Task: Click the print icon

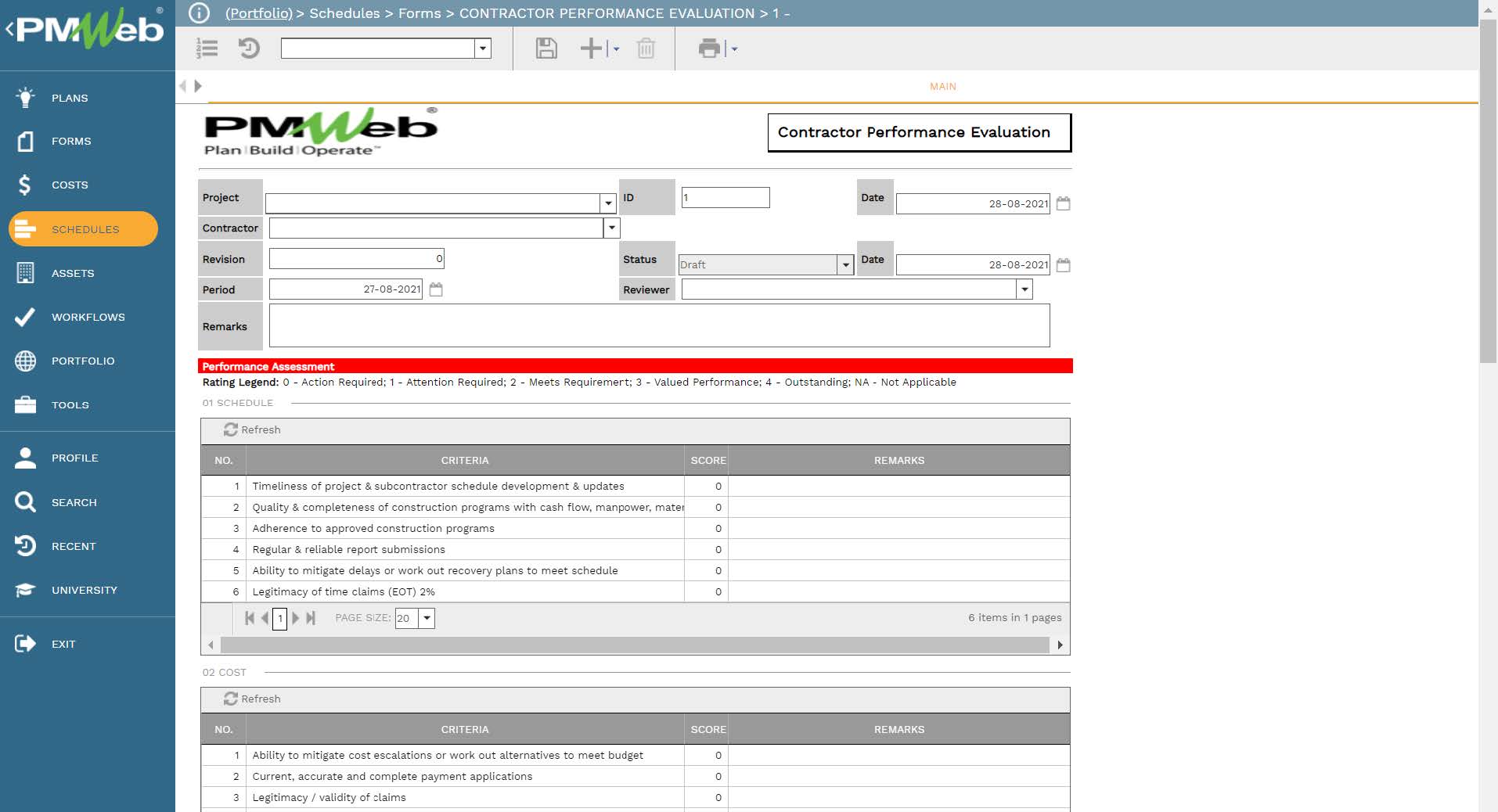Action: 709,49
